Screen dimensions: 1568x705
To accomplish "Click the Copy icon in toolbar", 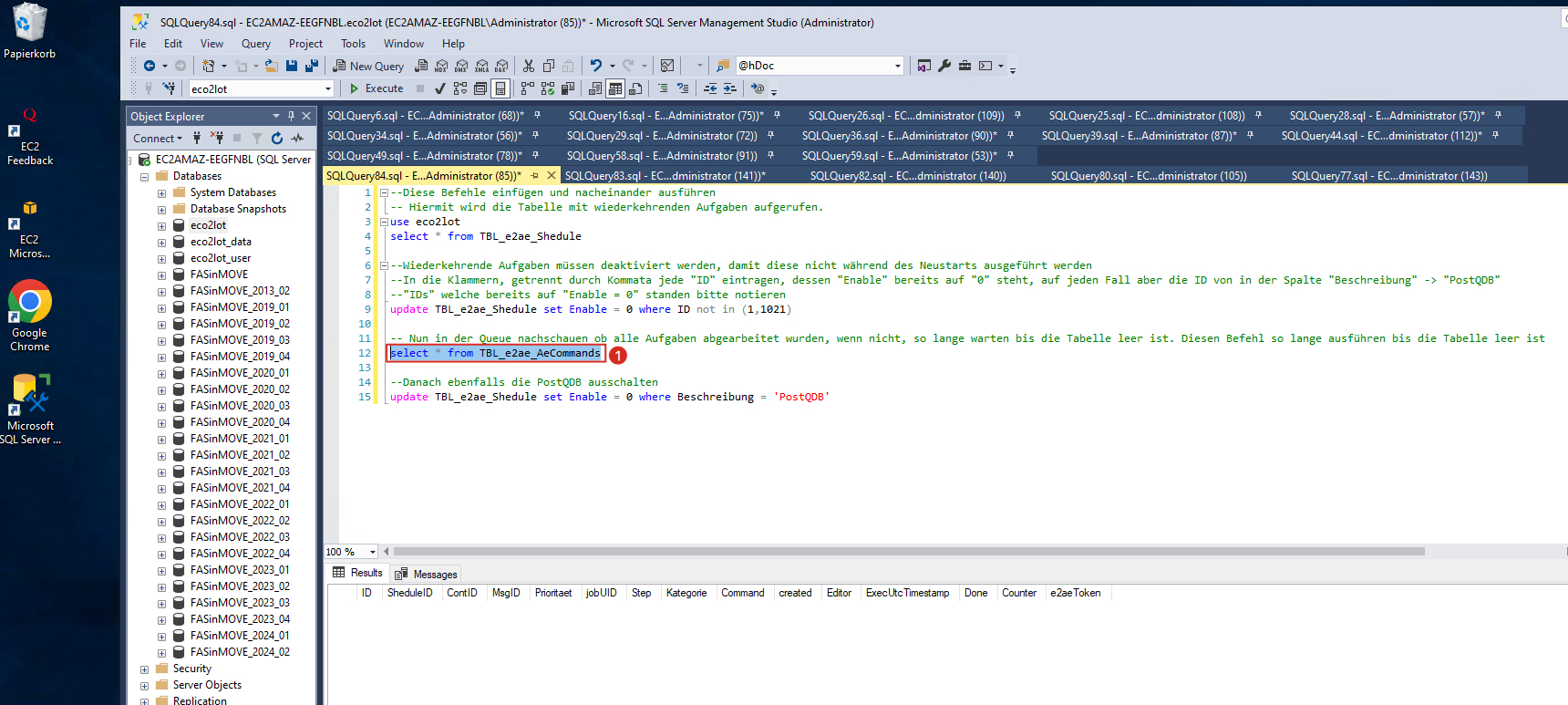I will (x=549, y=66).
